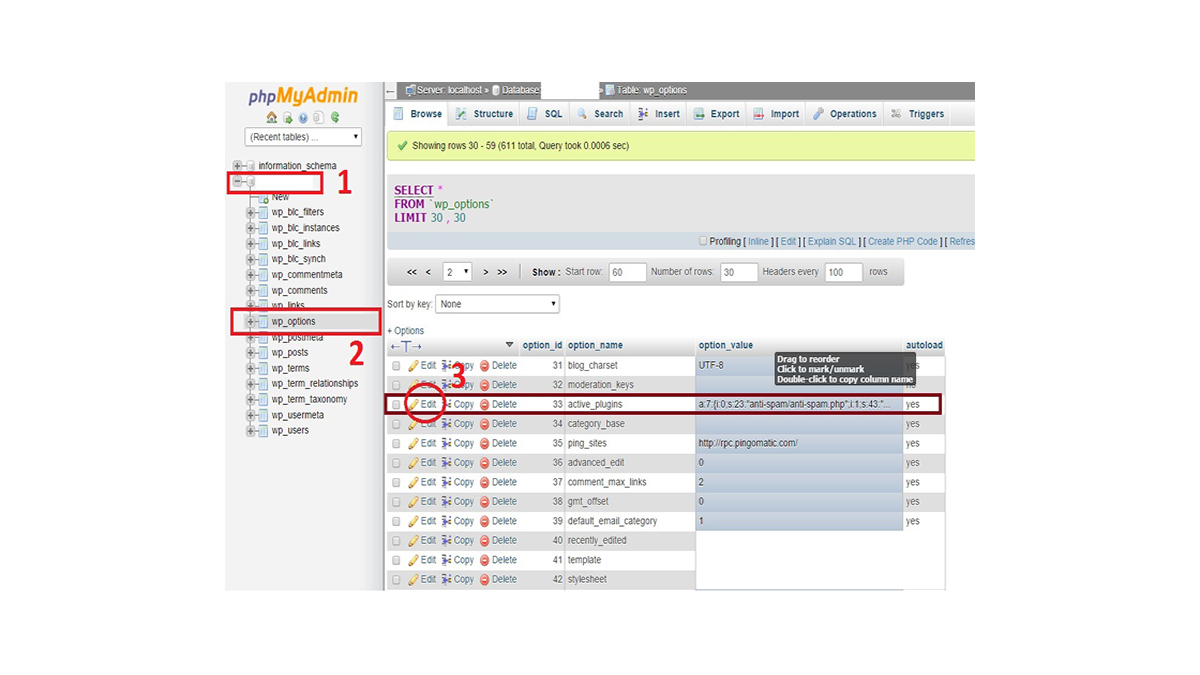This screenshot has height=675, width=1200.
Task: Switch to the Structure tab
Action: click(x=485, y=114)
